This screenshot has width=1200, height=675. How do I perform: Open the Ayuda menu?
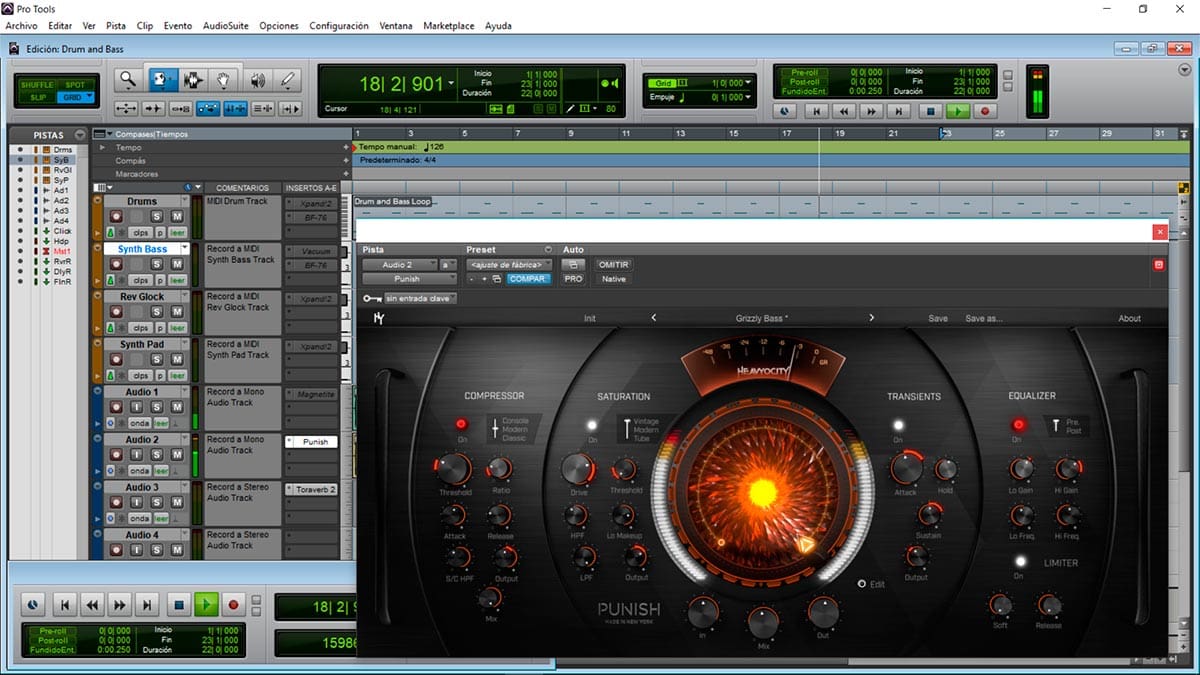[x=499, y=25]
